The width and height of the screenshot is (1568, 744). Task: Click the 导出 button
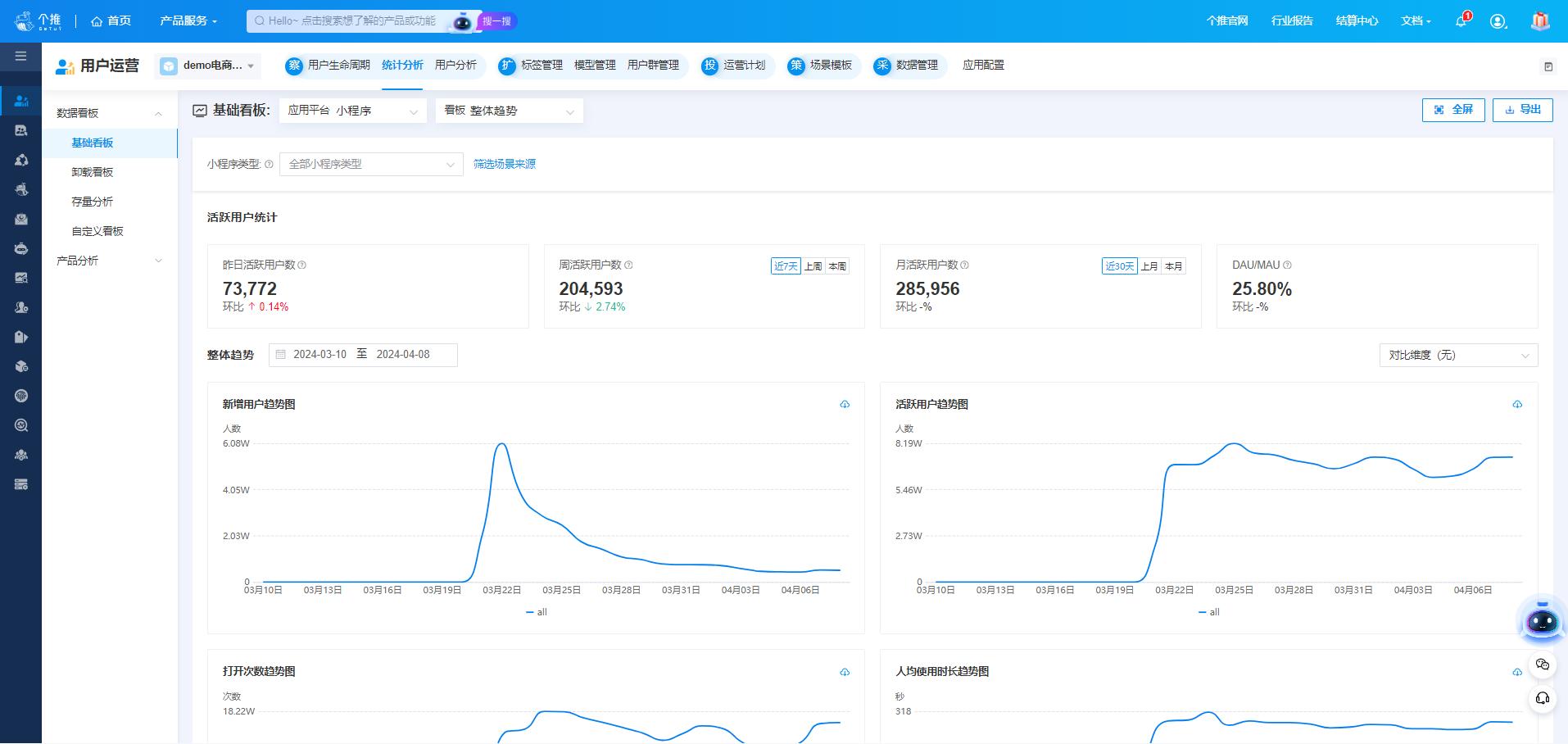pyautogui.click(x=1522, y=110)
